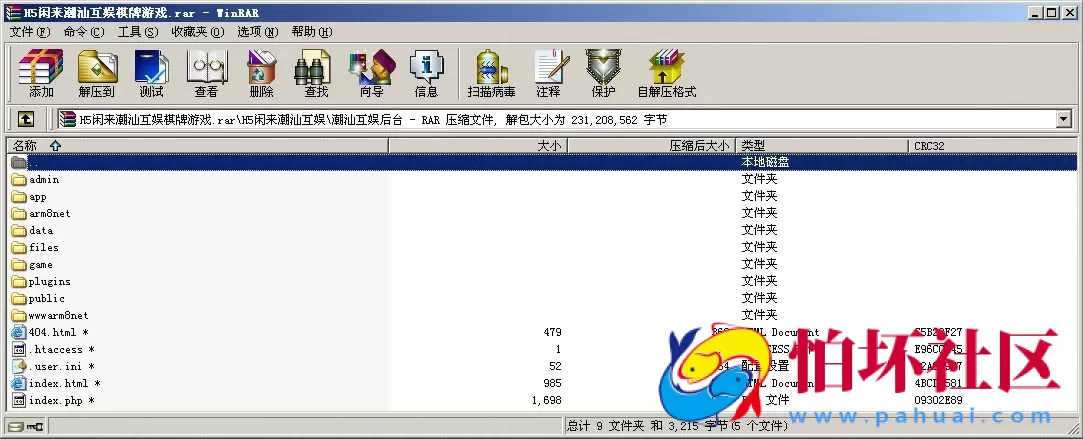Select the wwwarm8net folder row

coord(542,315)
